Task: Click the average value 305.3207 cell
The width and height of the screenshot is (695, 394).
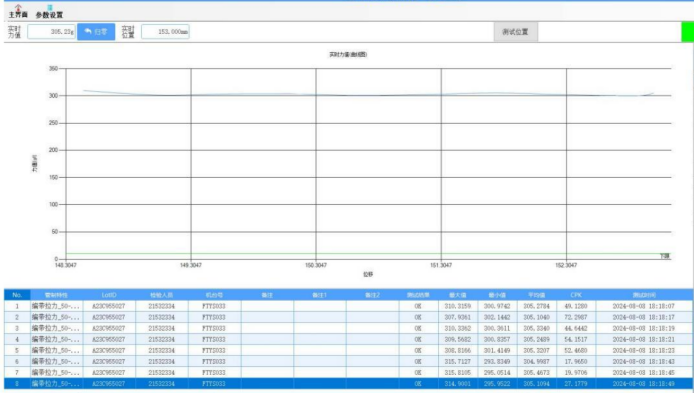Action: tap(536, 351)
